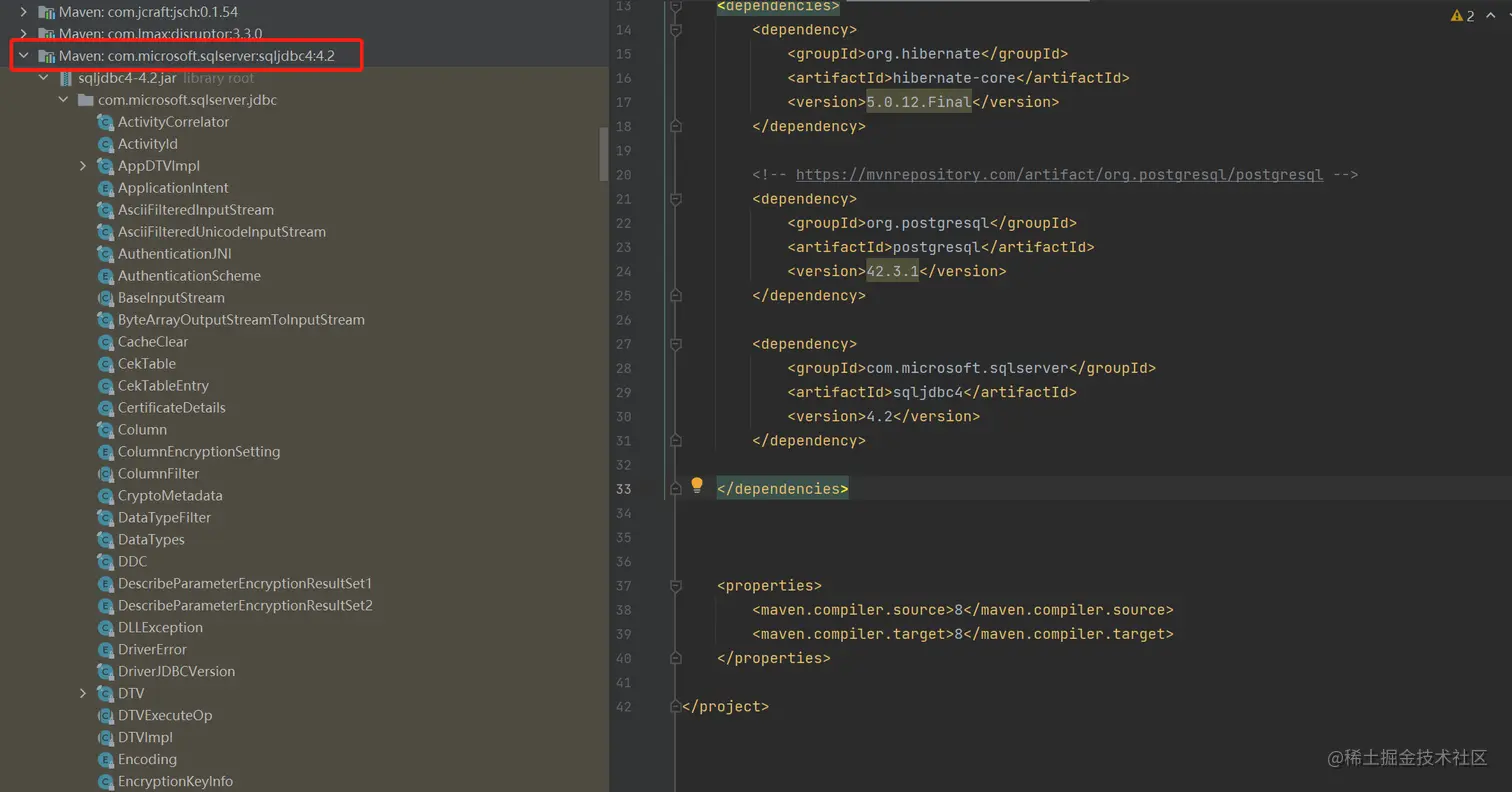Viewport: 1512px width, 792px height.
Task: Click the class icon next to AuthenticationJNI
Action: (x=105, y=254)
